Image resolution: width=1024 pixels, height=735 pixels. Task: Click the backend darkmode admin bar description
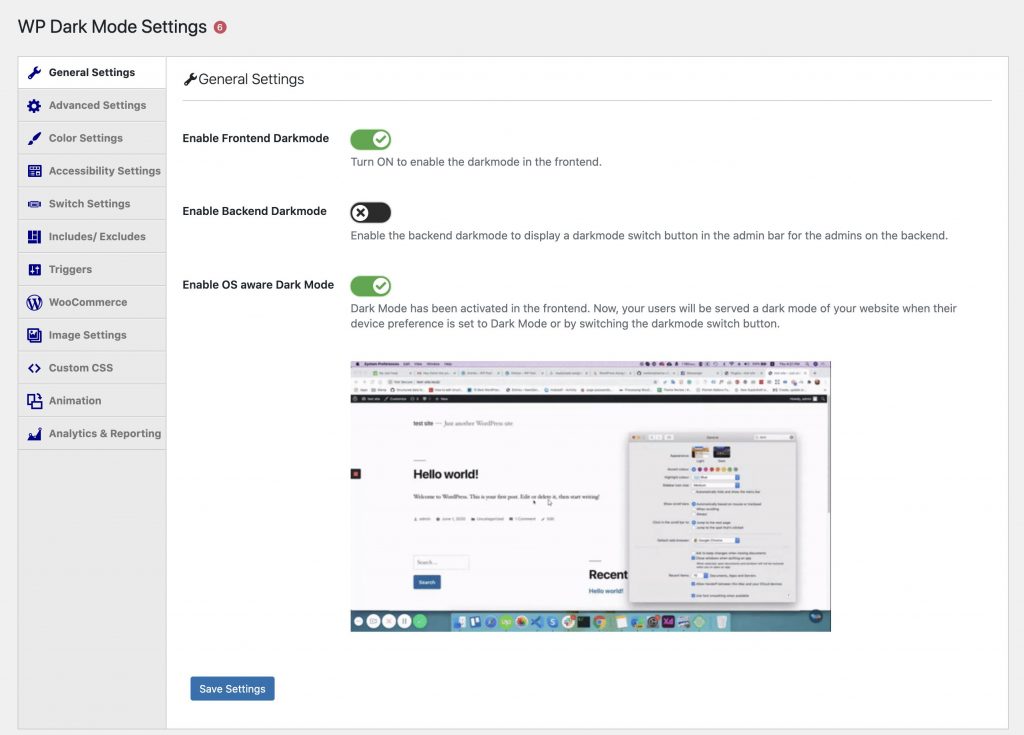coord(649,235)
